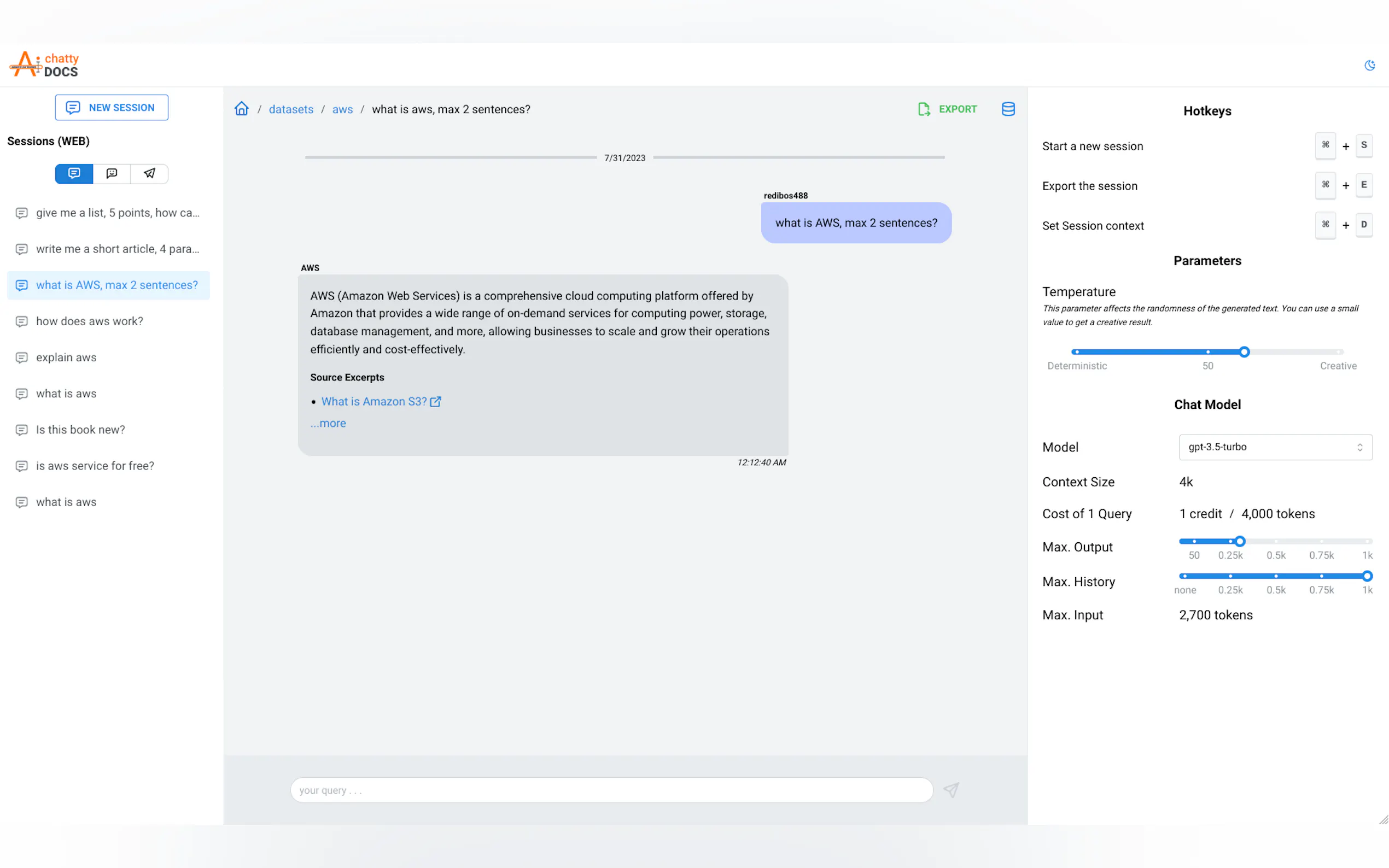
Task: Open the 'What is Amazon S3?' link
Action: (373, 401)
